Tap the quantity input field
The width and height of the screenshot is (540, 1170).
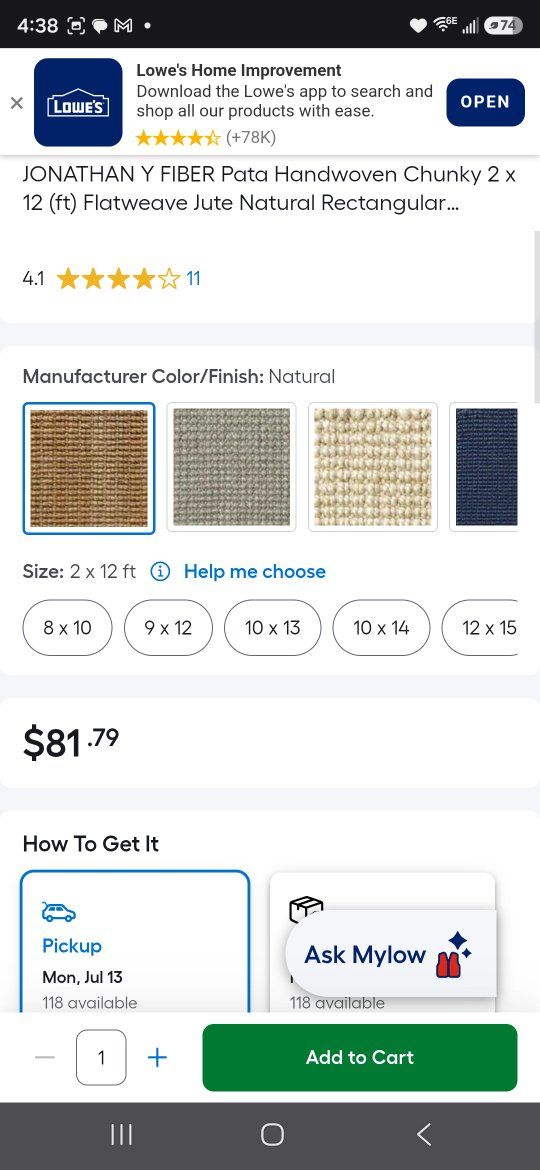[101, 1057]
